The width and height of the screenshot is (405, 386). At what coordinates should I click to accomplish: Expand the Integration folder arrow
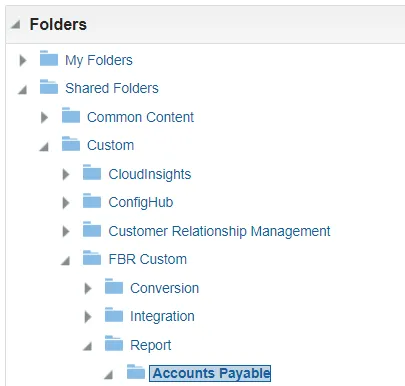pyautogui.click(x=88, y=317)
